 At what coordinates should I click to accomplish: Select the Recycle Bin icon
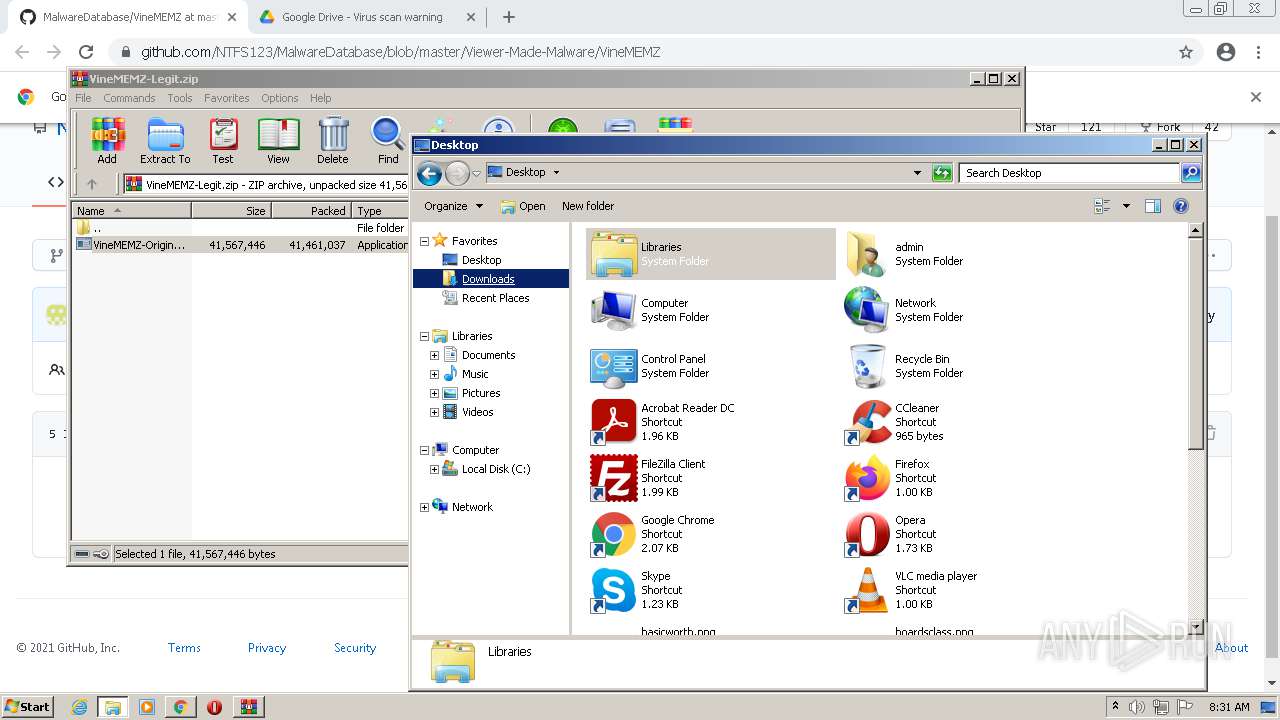(x=868, y=366)
